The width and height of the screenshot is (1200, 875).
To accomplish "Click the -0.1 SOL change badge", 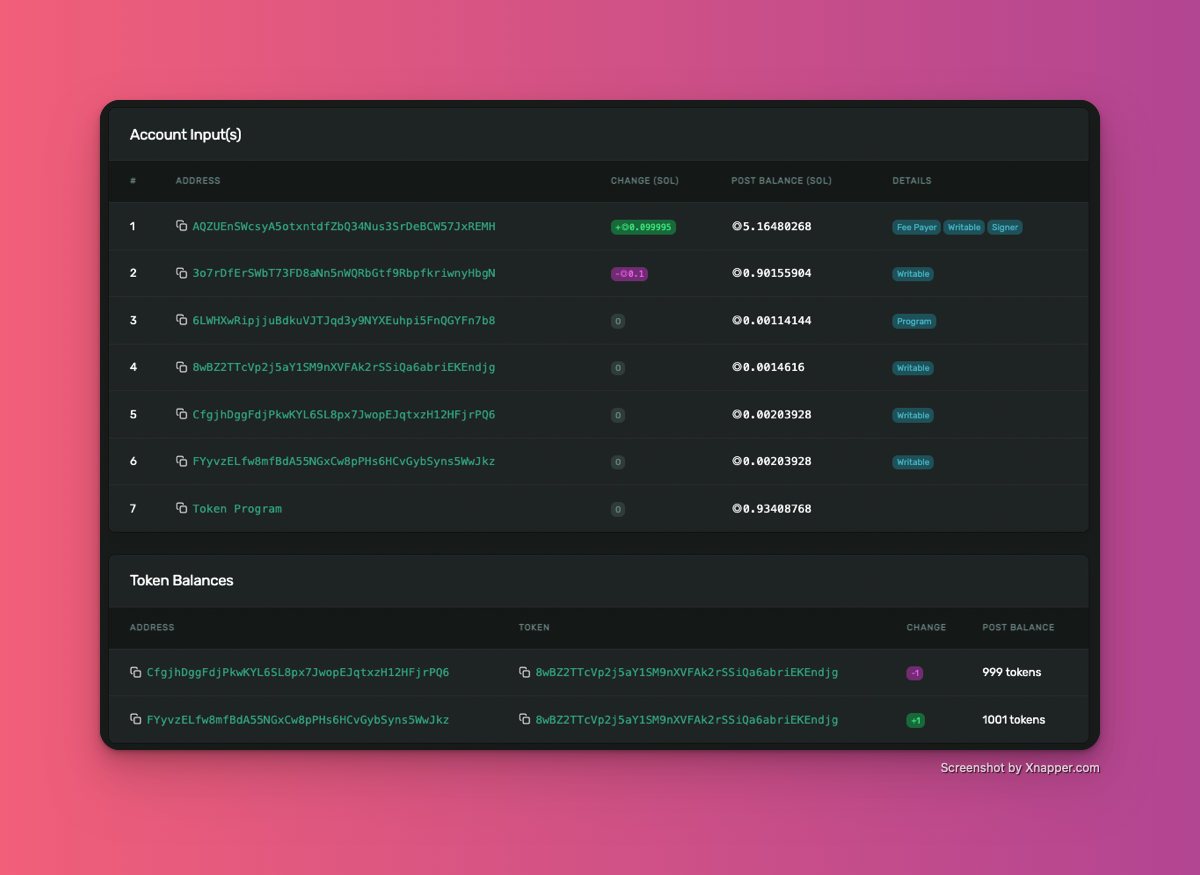I will pos(629,274).
